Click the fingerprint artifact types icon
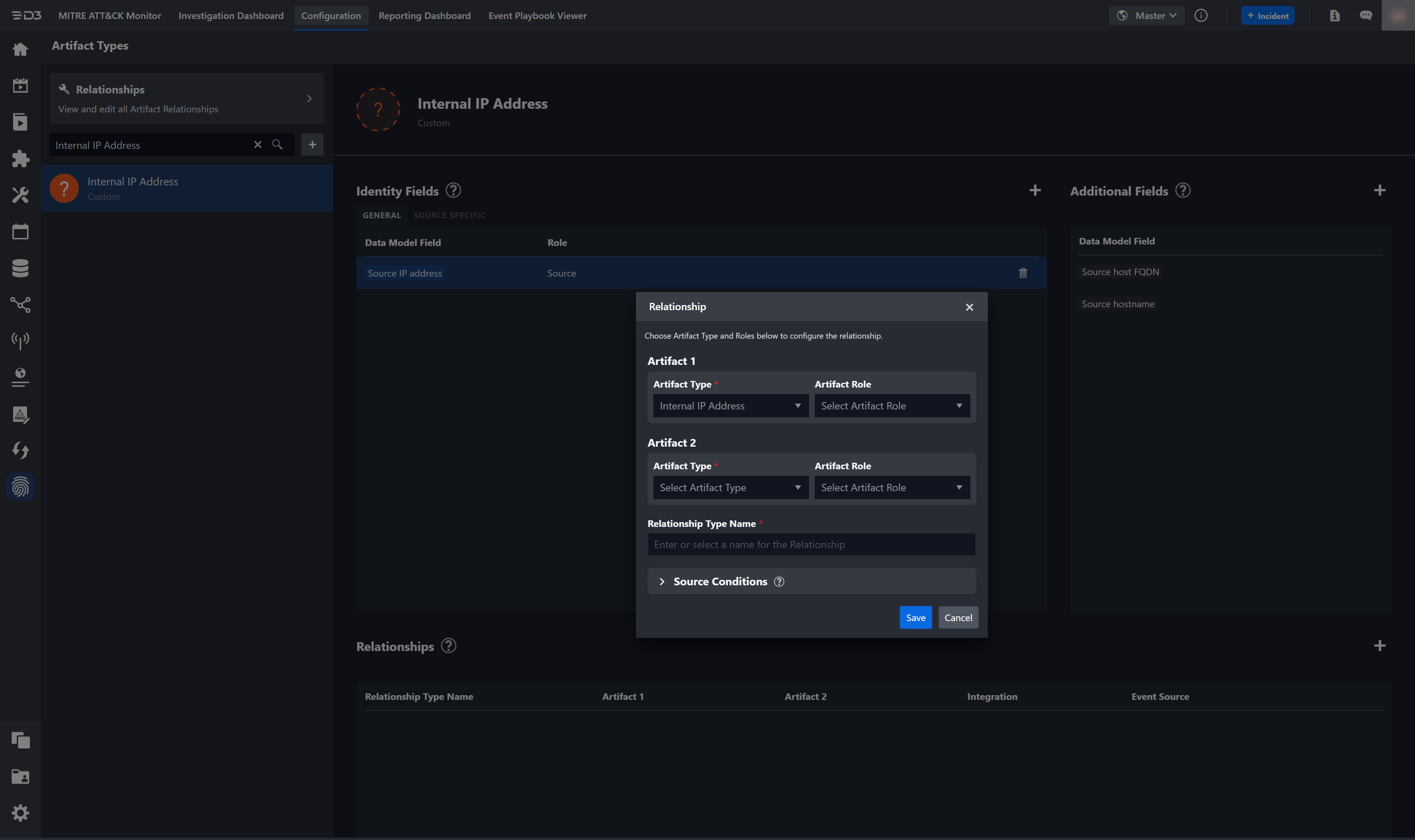This screenshot has width=1415, height=840. click(20, 487)
